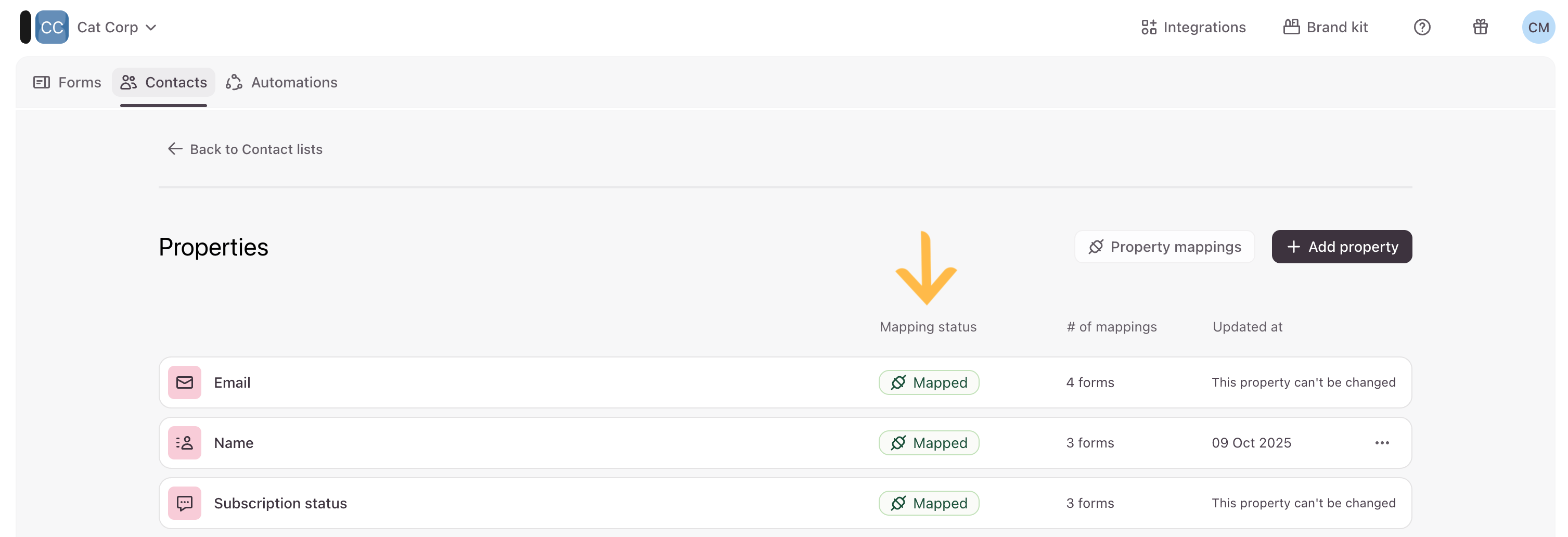Open the Automations tab
The height and width of the screenshot is (537, 1568).
pos(282,82)
